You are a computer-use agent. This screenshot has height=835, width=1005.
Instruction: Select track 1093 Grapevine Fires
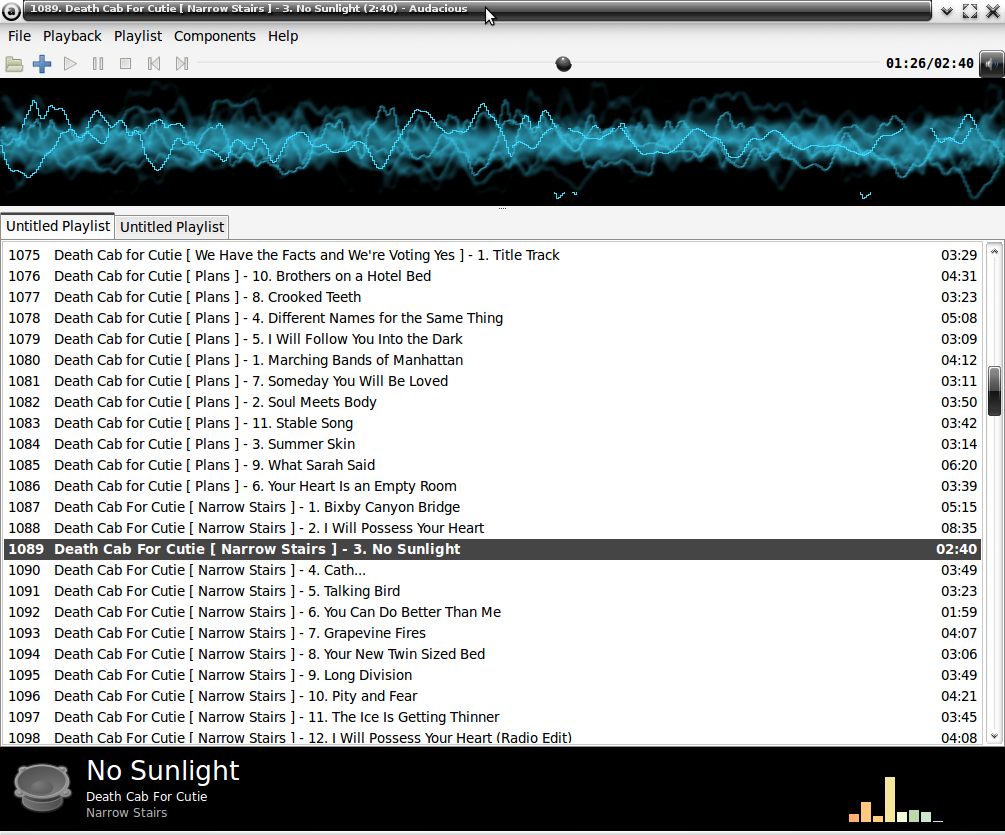pos(492,633)
